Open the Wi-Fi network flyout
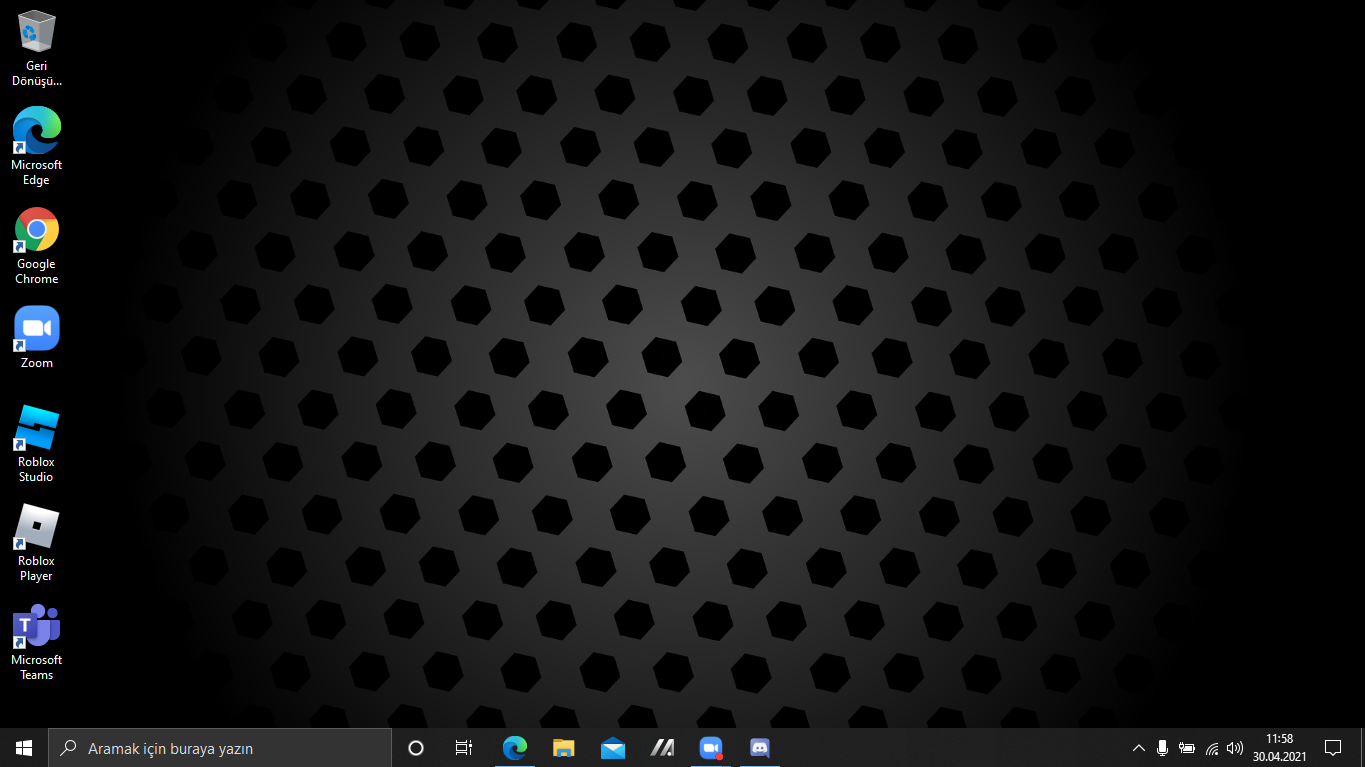This screenshot has height=767, width=1365. (x=1212, y=748)
